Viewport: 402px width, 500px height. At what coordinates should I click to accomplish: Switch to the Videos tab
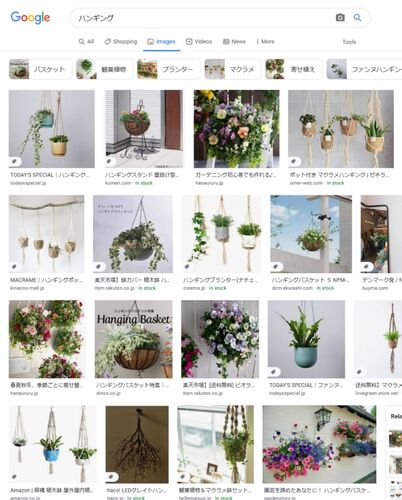point(199,42)
